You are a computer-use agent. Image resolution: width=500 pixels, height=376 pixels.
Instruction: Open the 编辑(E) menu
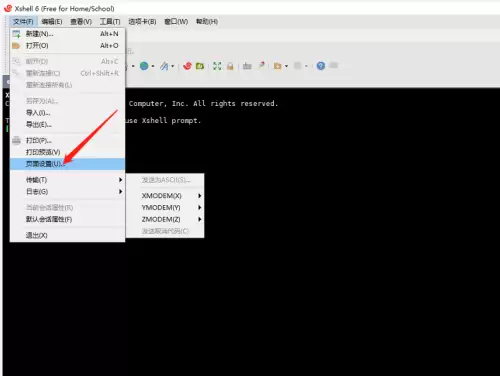click(x=52, y=22)
